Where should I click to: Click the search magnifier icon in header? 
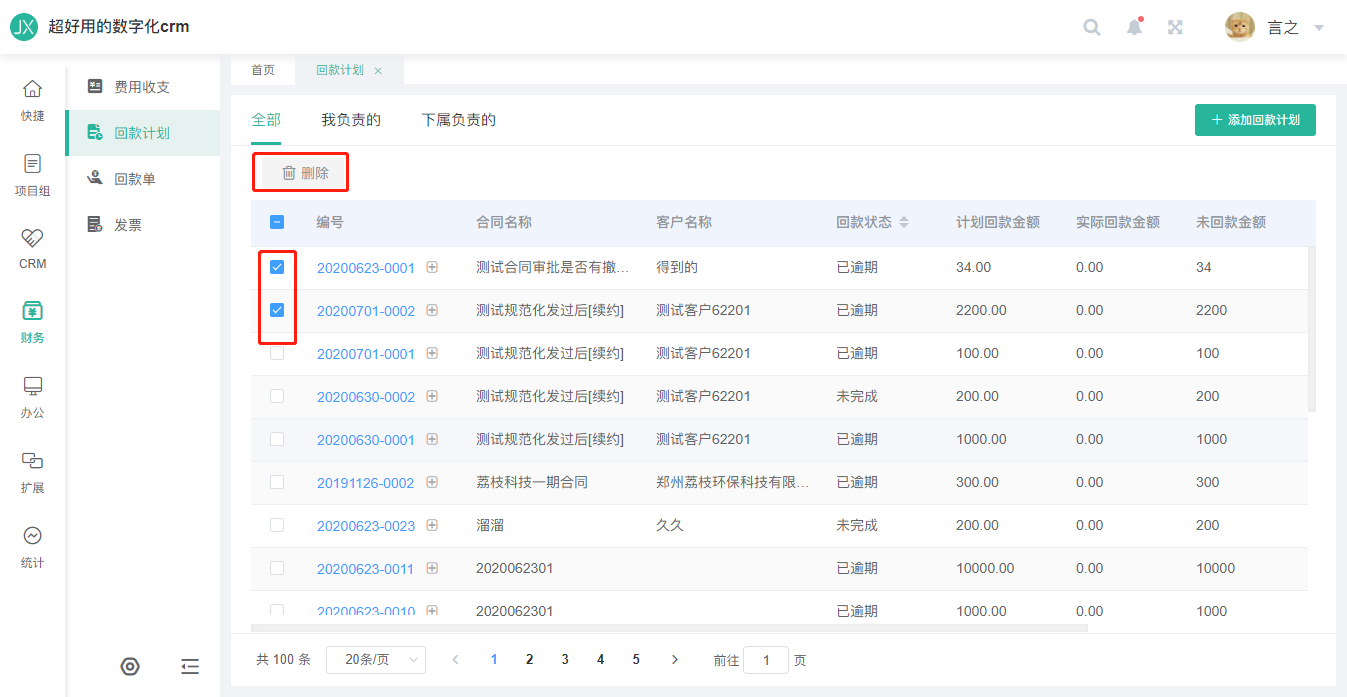[1092, 27]
